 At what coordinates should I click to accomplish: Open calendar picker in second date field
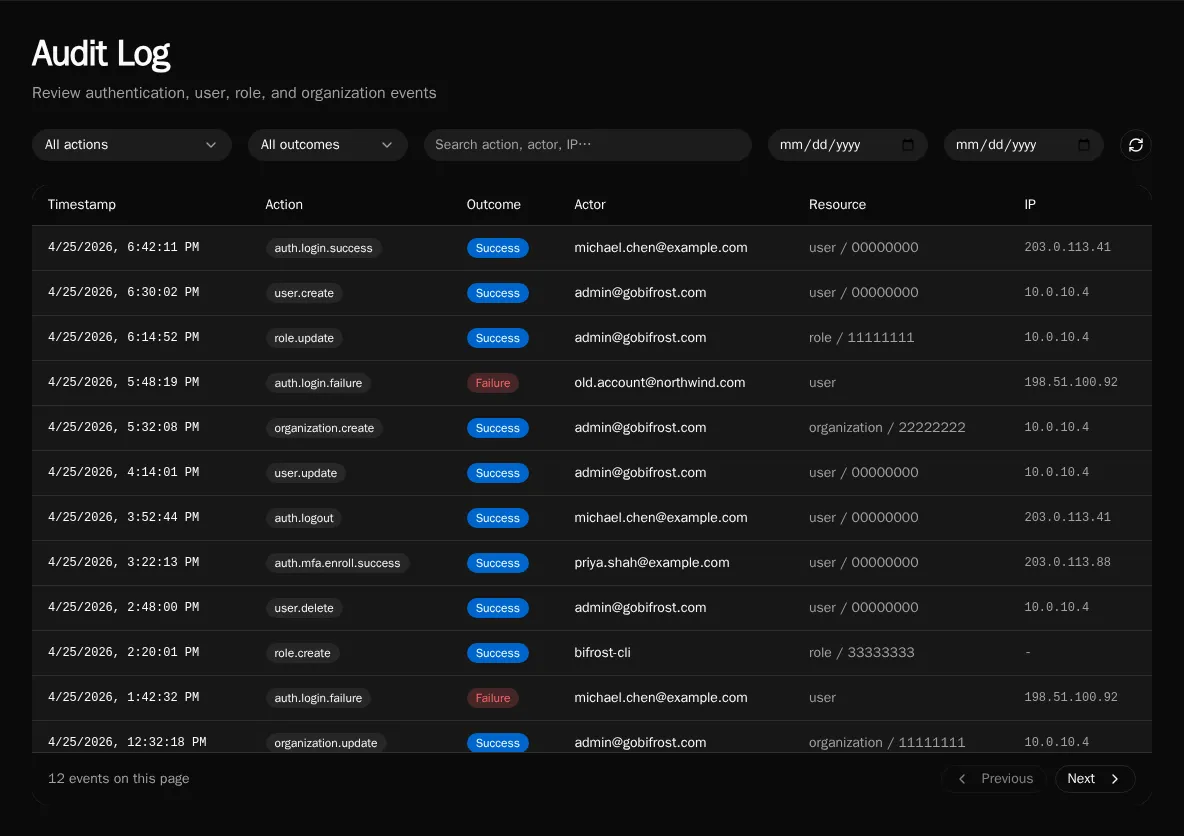[x=1084, y=145]
